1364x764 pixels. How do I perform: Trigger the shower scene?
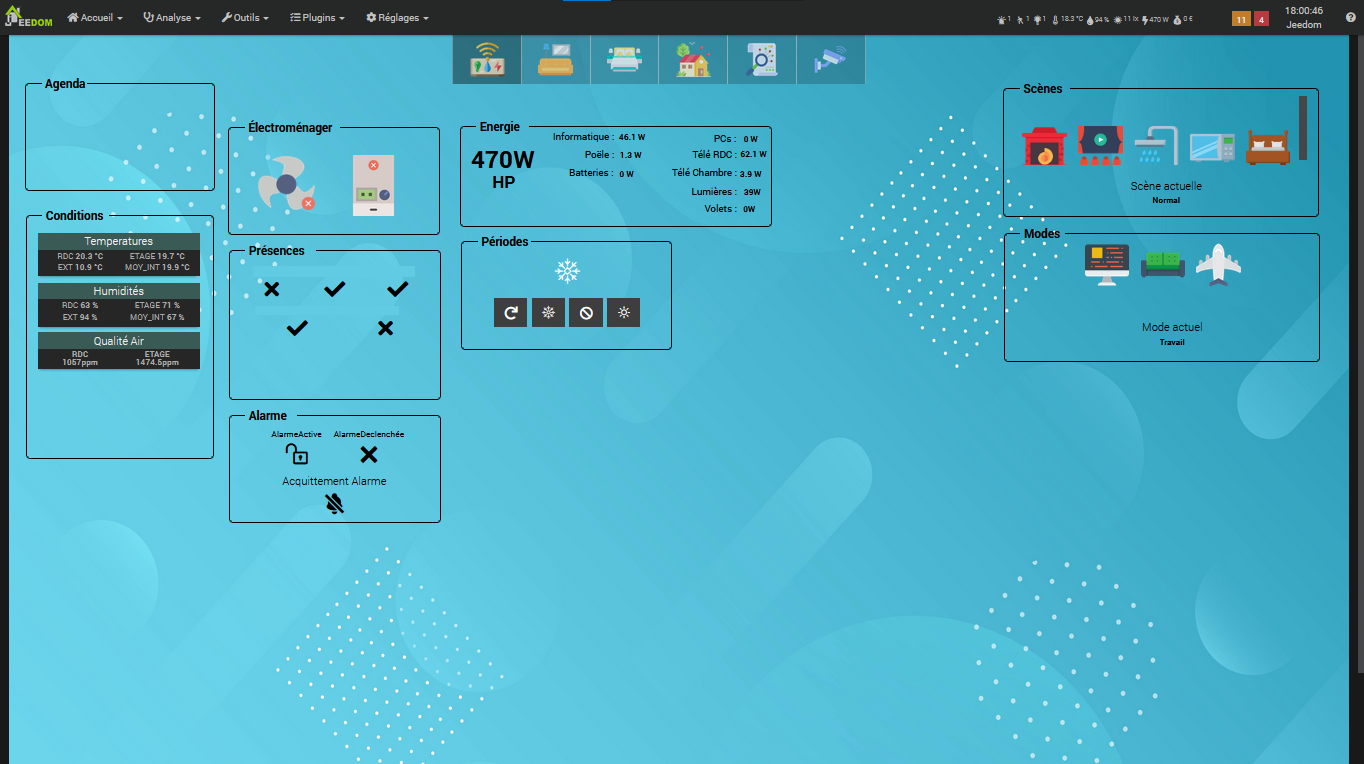pos(1156,146)
